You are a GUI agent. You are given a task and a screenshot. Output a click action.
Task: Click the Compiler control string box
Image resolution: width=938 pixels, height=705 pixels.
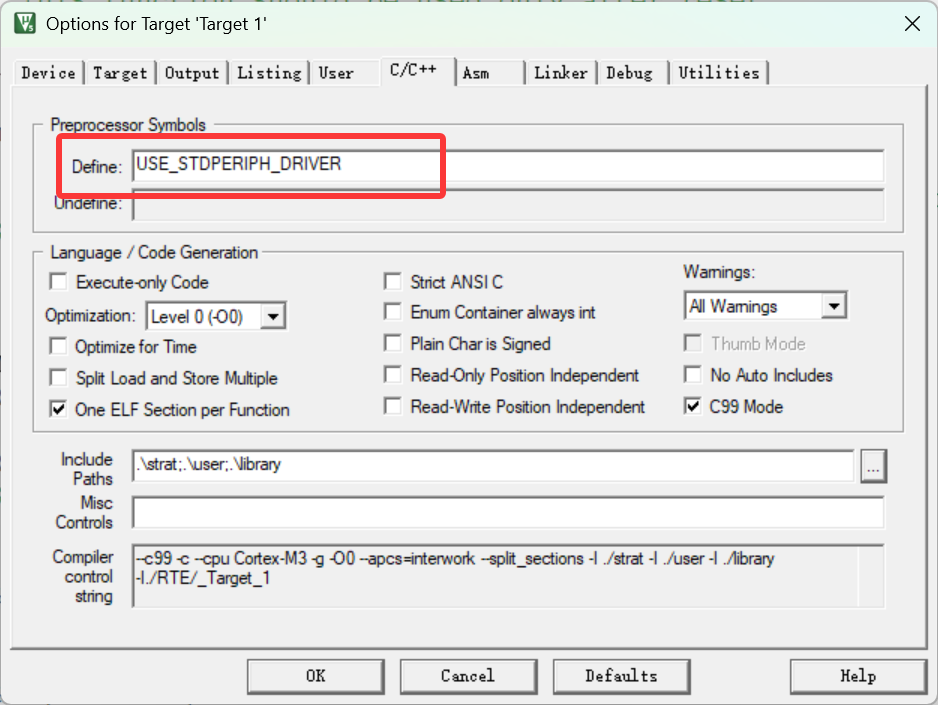pos(508,576)
